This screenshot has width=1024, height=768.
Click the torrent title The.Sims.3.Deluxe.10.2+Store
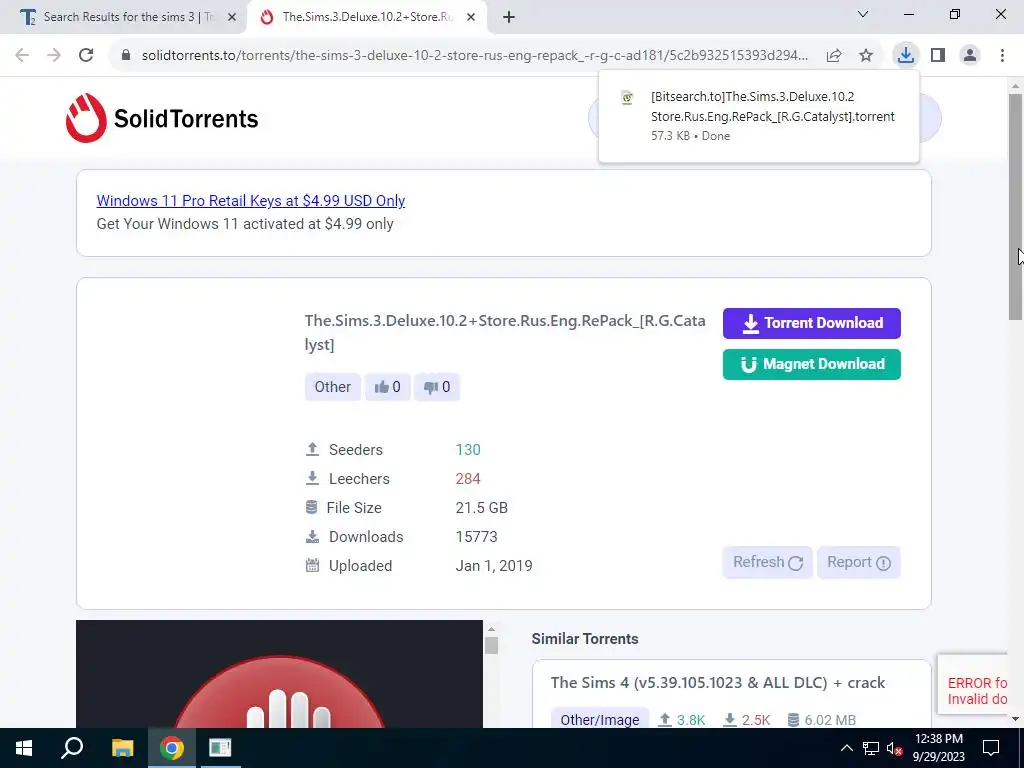pyautogui.click(x=505, y=332)
